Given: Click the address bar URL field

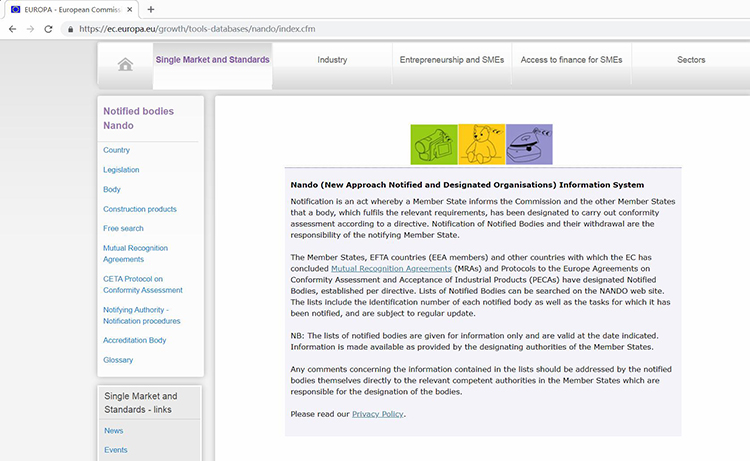Looking at the screenshot, I should pos(407,29).
